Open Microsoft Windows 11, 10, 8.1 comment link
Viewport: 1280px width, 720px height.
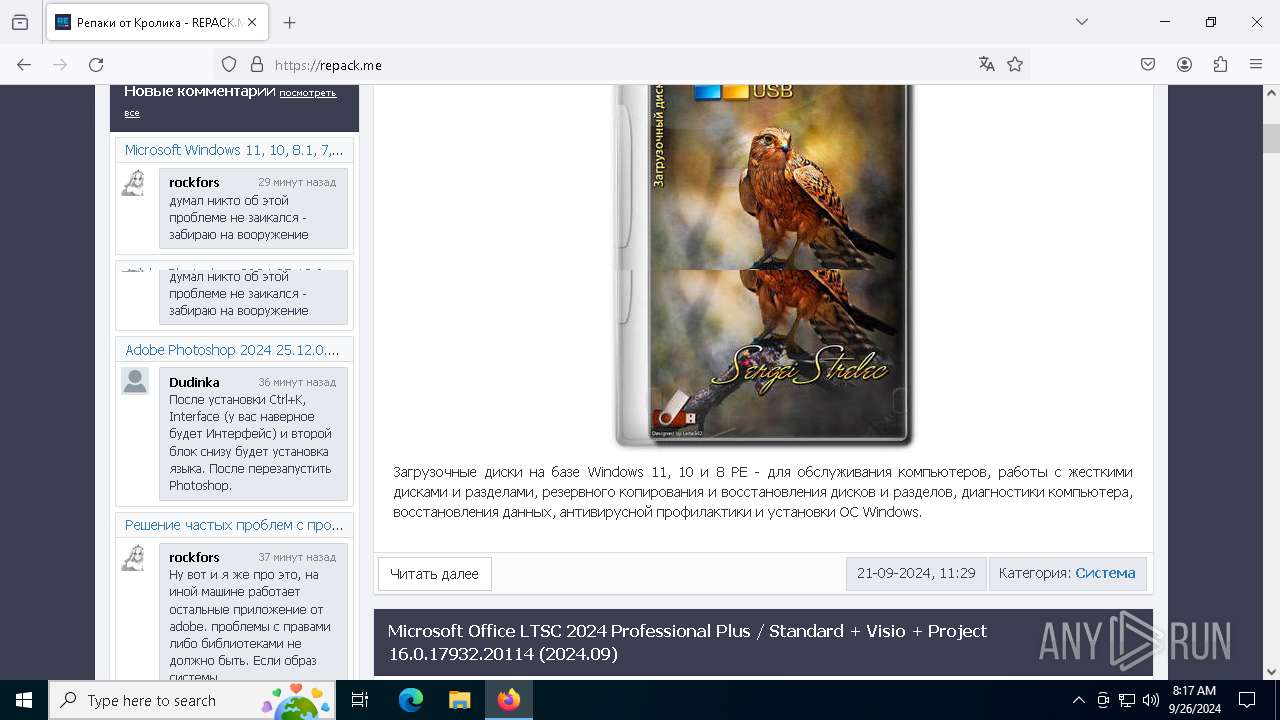(x=234, y=150)
